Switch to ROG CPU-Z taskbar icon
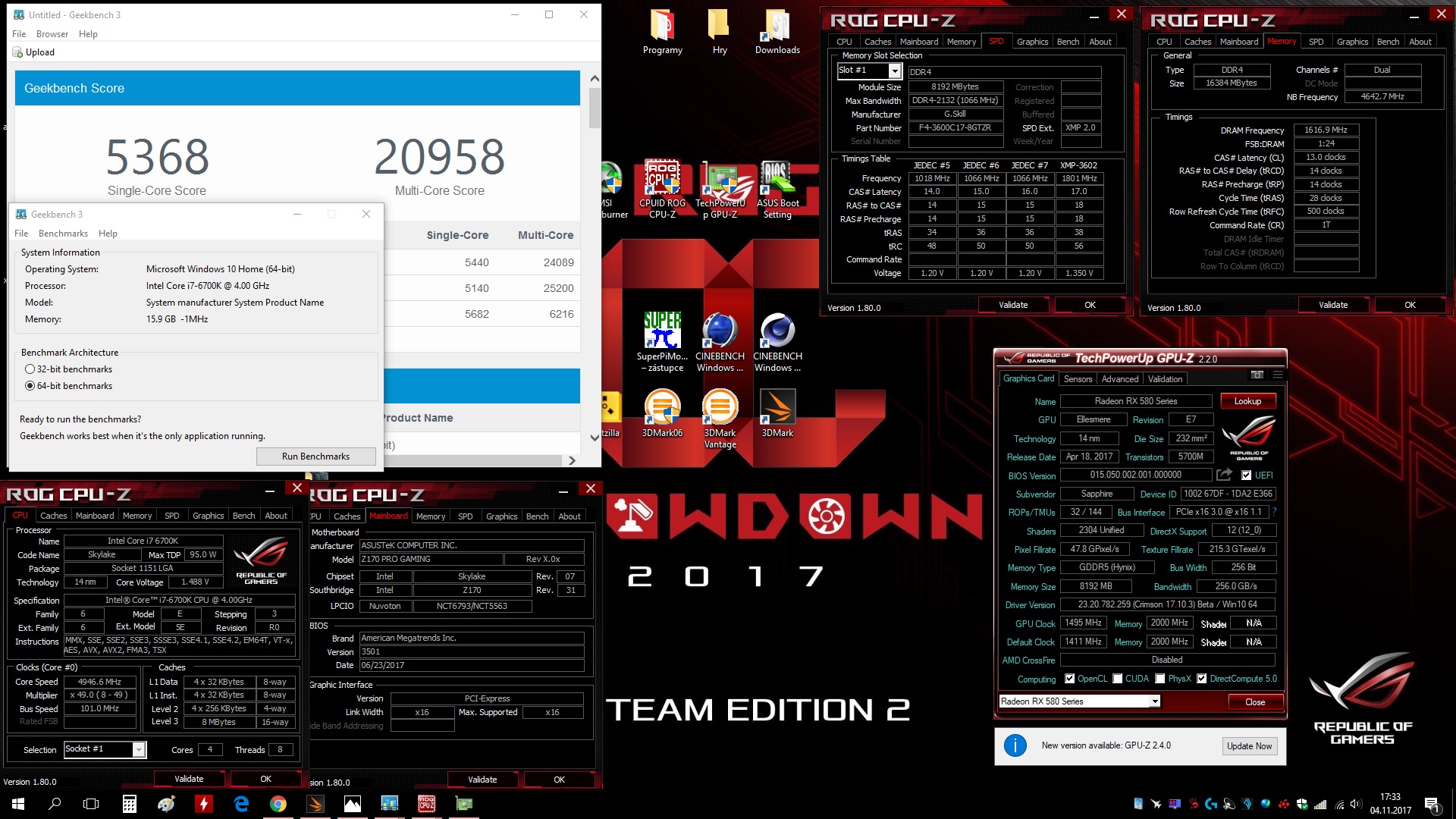The image size is (1456, 819). (427, 804)
